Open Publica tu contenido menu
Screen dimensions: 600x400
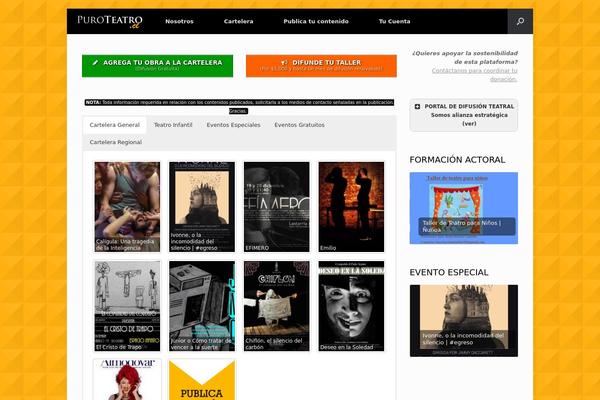(x=316, y=21)
